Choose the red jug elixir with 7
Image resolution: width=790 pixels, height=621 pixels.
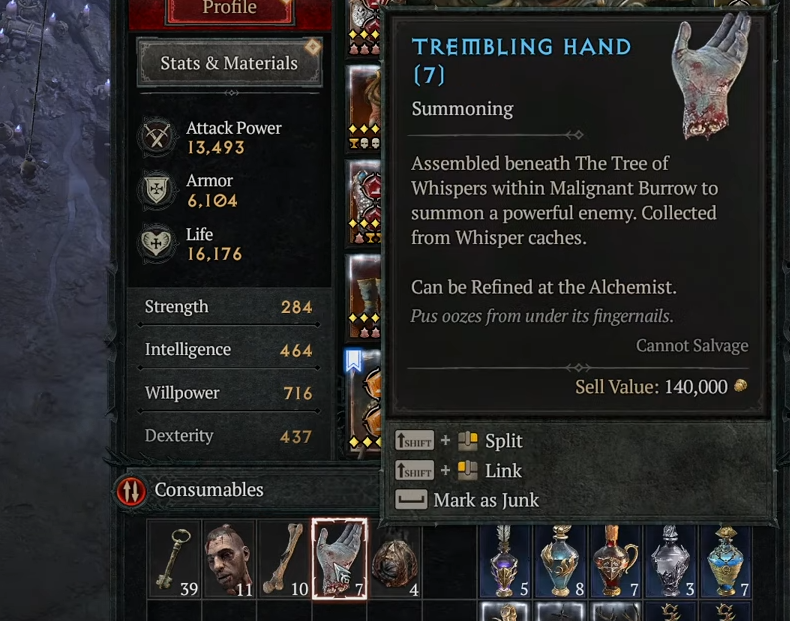coord(615,561)
